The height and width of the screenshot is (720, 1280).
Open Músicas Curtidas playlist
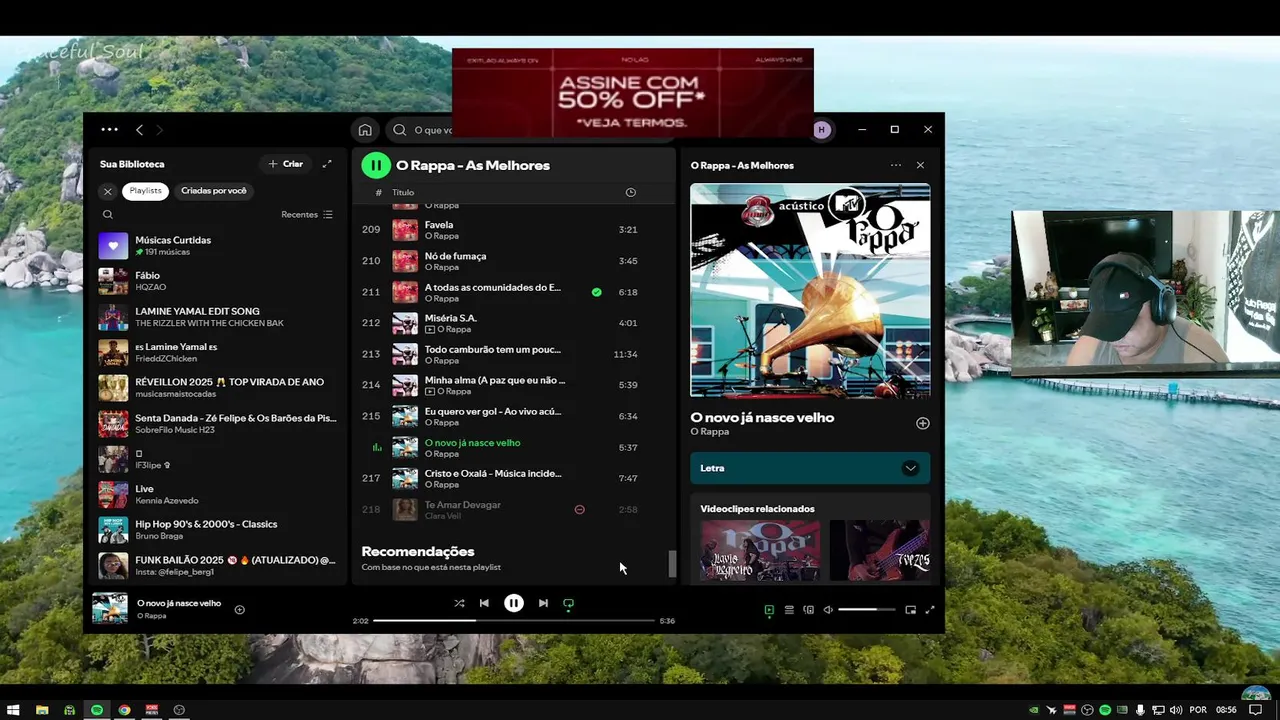click(x=218, y=246)
